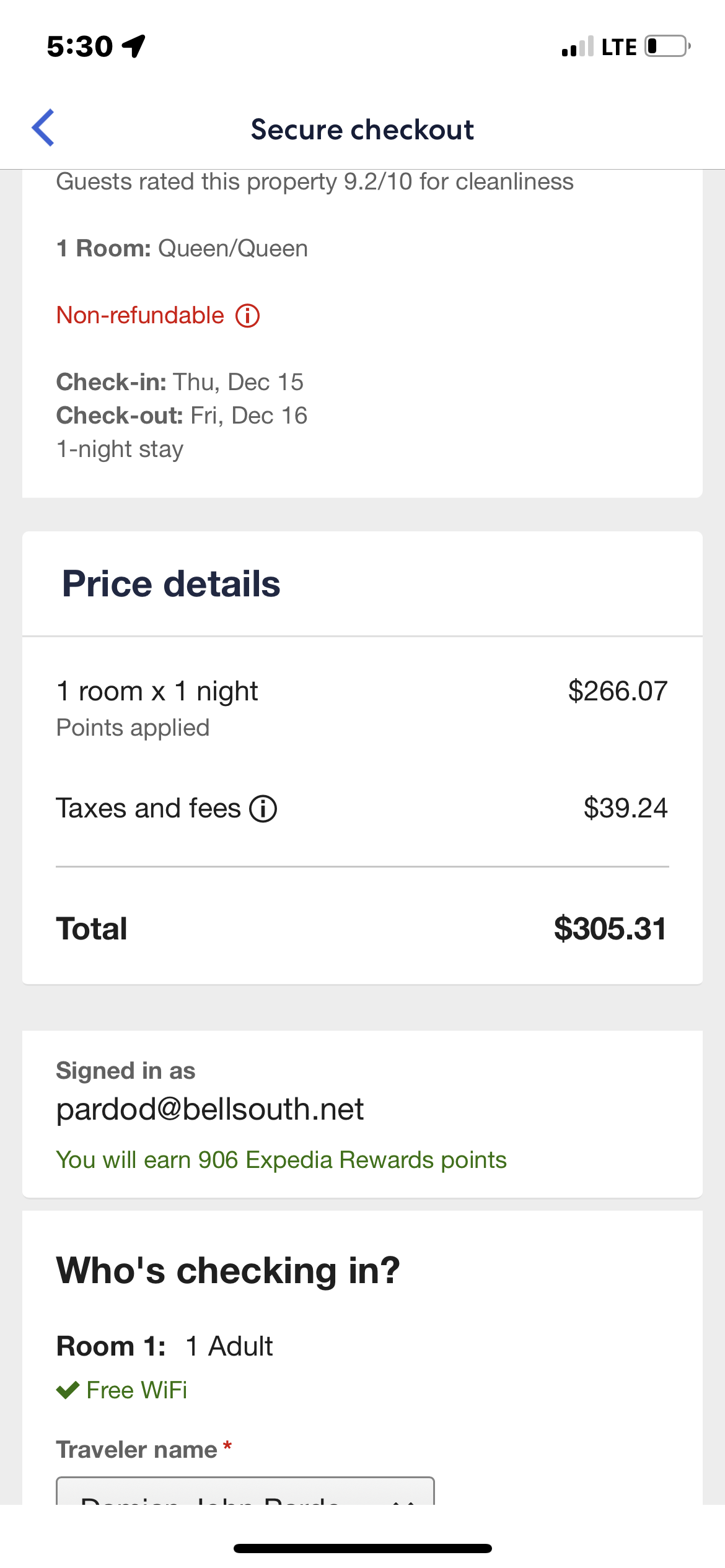Select the signed-in email address
725x1568 pixels.
210,1109
